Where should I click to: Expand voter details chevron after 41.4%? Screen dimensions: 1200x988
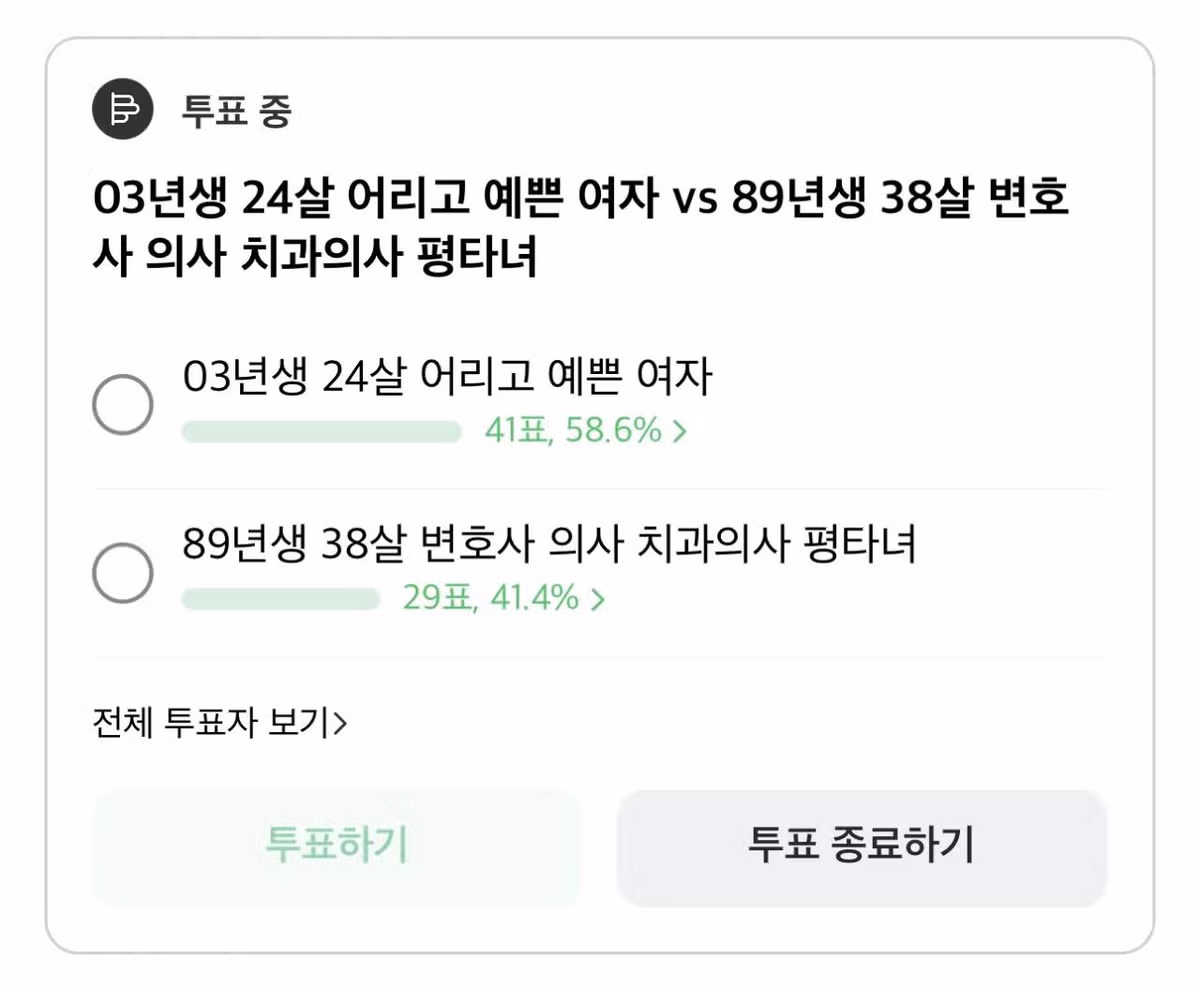click(599, 599)
